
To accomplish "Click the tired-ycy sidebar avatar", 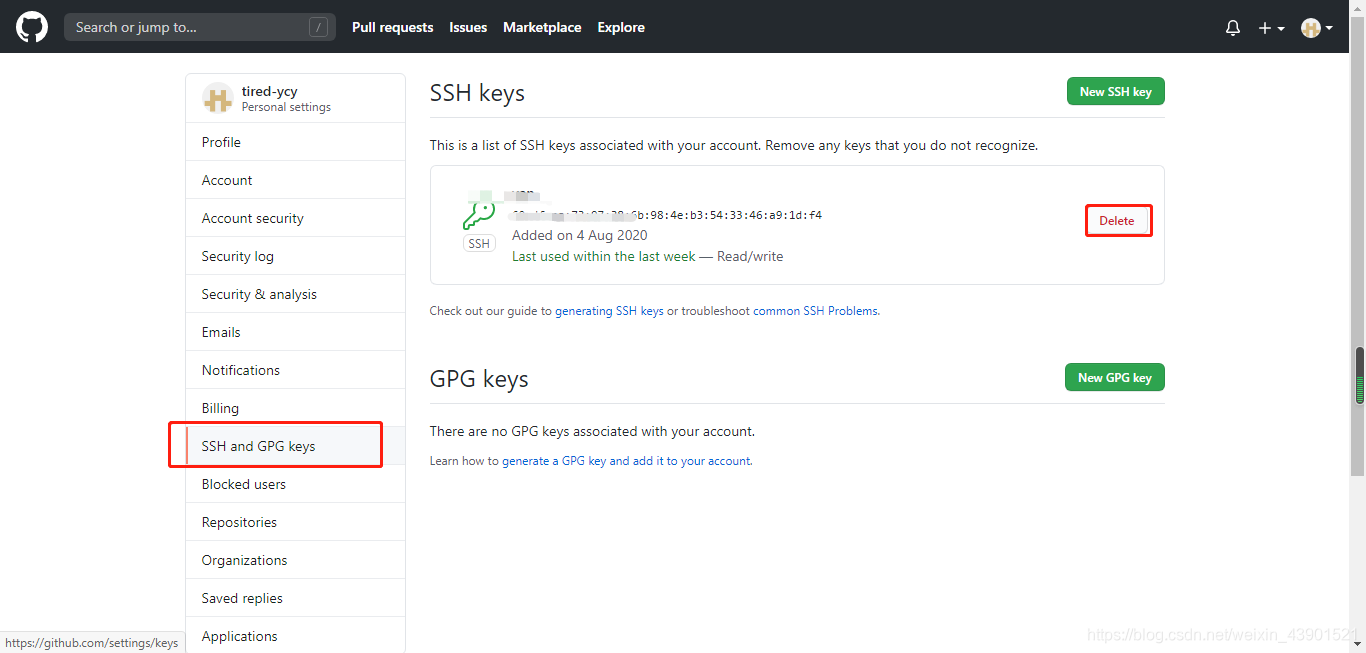I will (218, 98).
